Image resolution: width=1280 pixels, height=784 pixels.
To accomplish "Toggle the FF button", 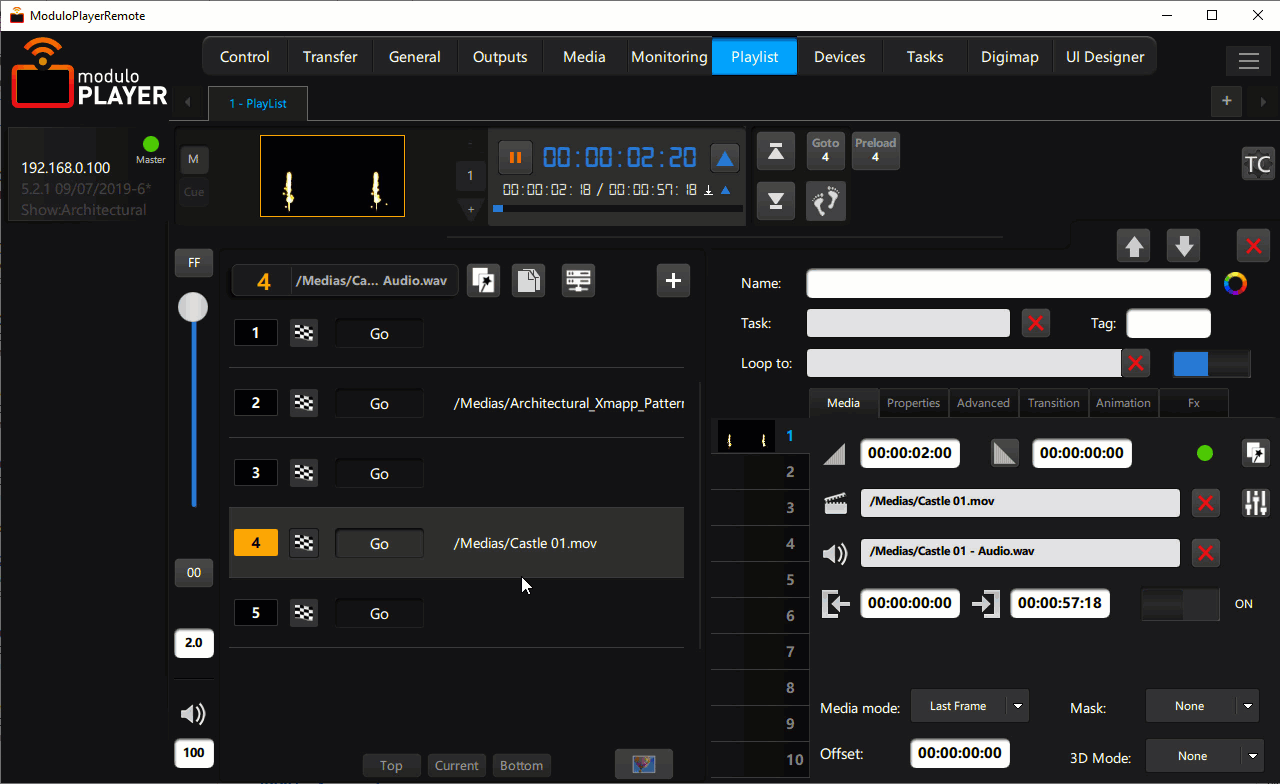I will 194,263.
